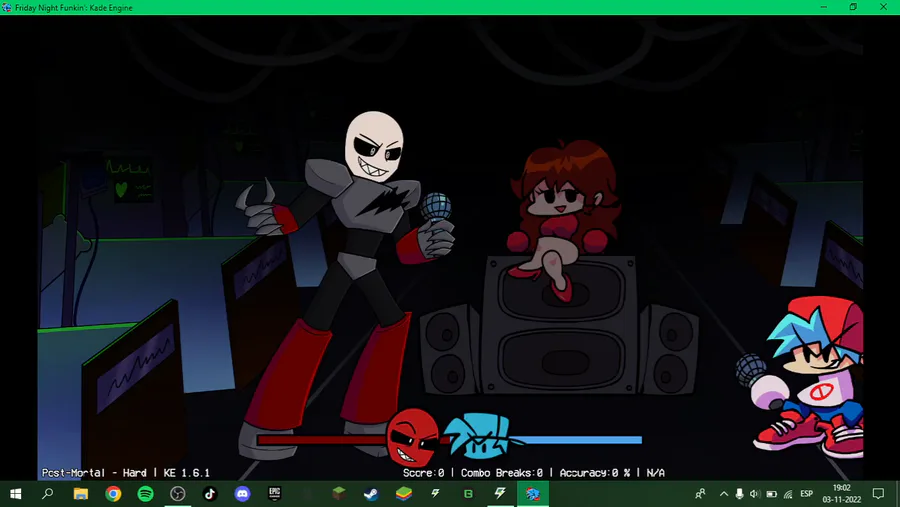Open TikTok from the taskbar
900x507 pixels.
210,494
